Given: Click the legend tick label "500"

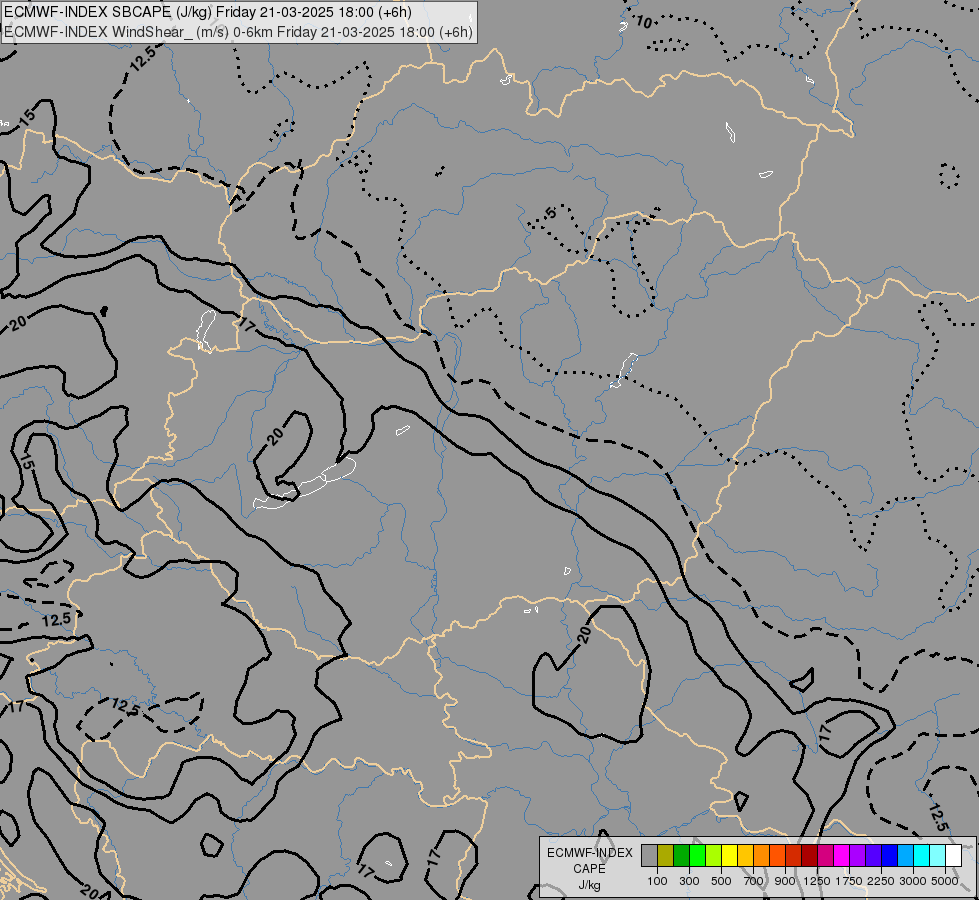Looking at the screenshot, I should coord(721,881).
